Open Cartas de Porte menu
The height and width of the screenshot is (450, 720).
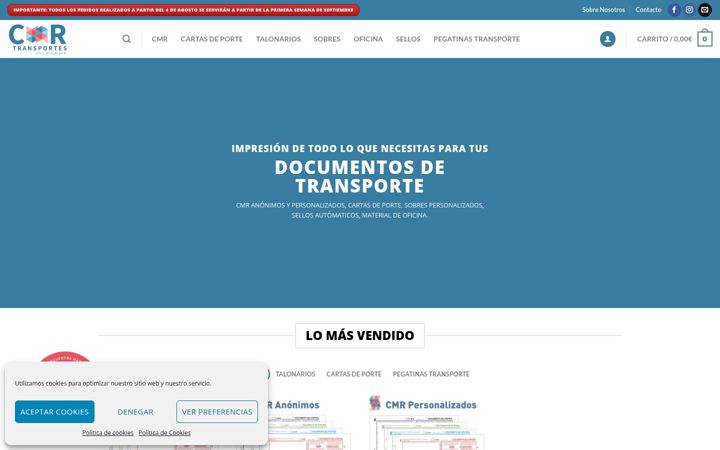point(212,39)
